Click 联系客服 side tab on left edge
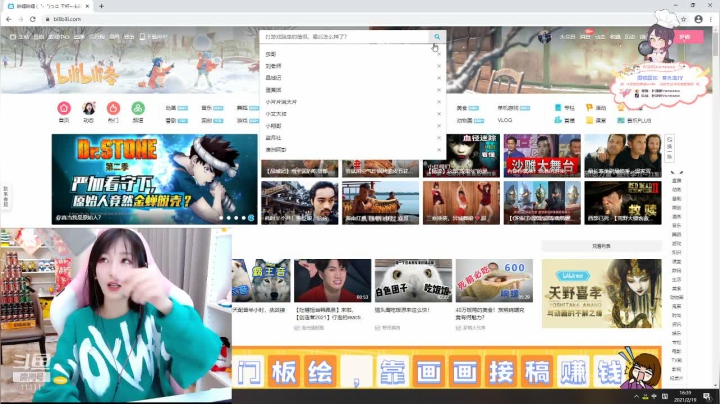Screen dimensions: 720x404 (6, 196)
